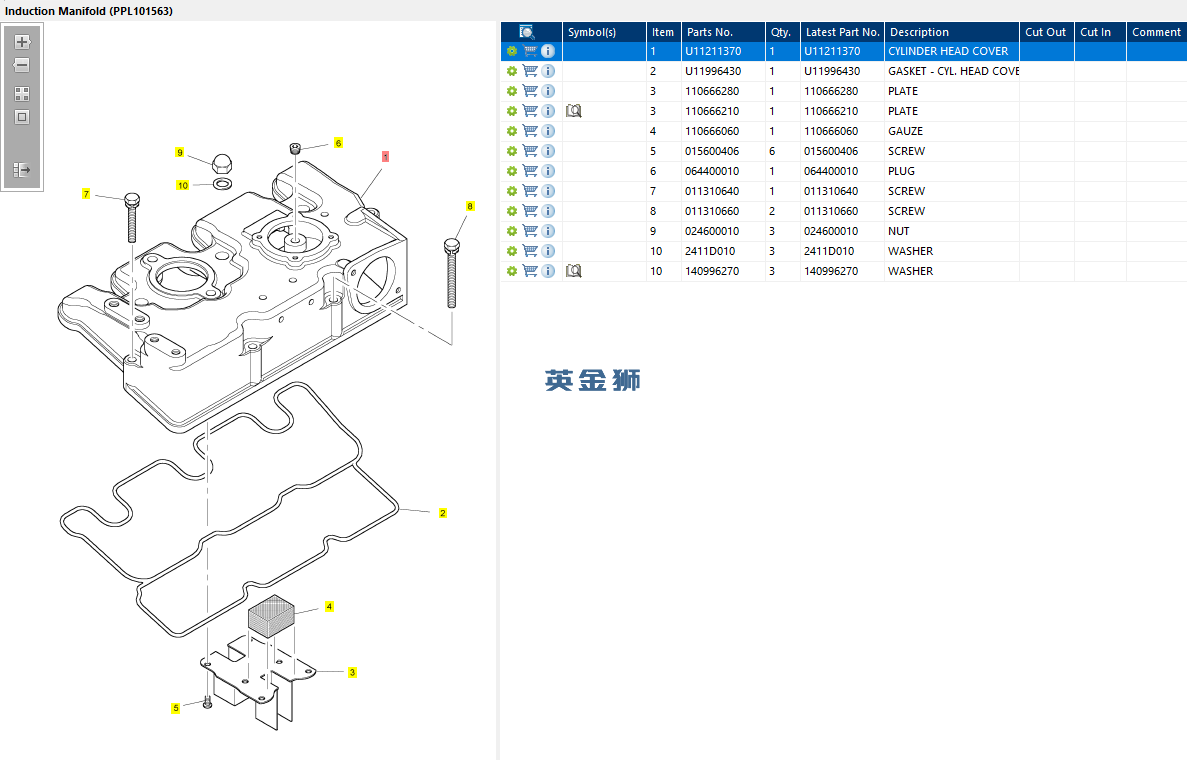The height and width of the screenshot is (760, 1187).
Task: Open info for SCREW part 011310660
Action: click(548, 211)
